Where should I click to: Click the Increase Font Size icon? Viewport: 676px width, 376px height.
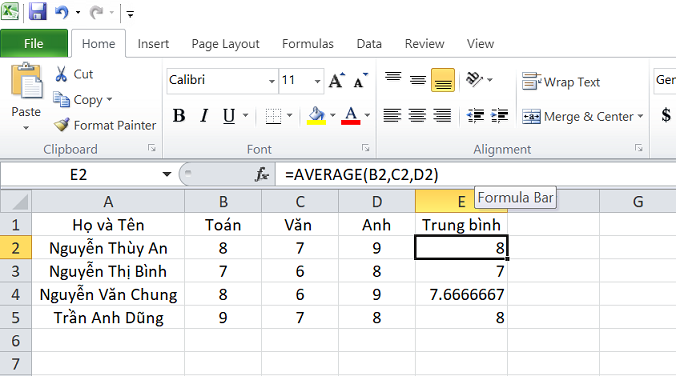tap(337, 80)
